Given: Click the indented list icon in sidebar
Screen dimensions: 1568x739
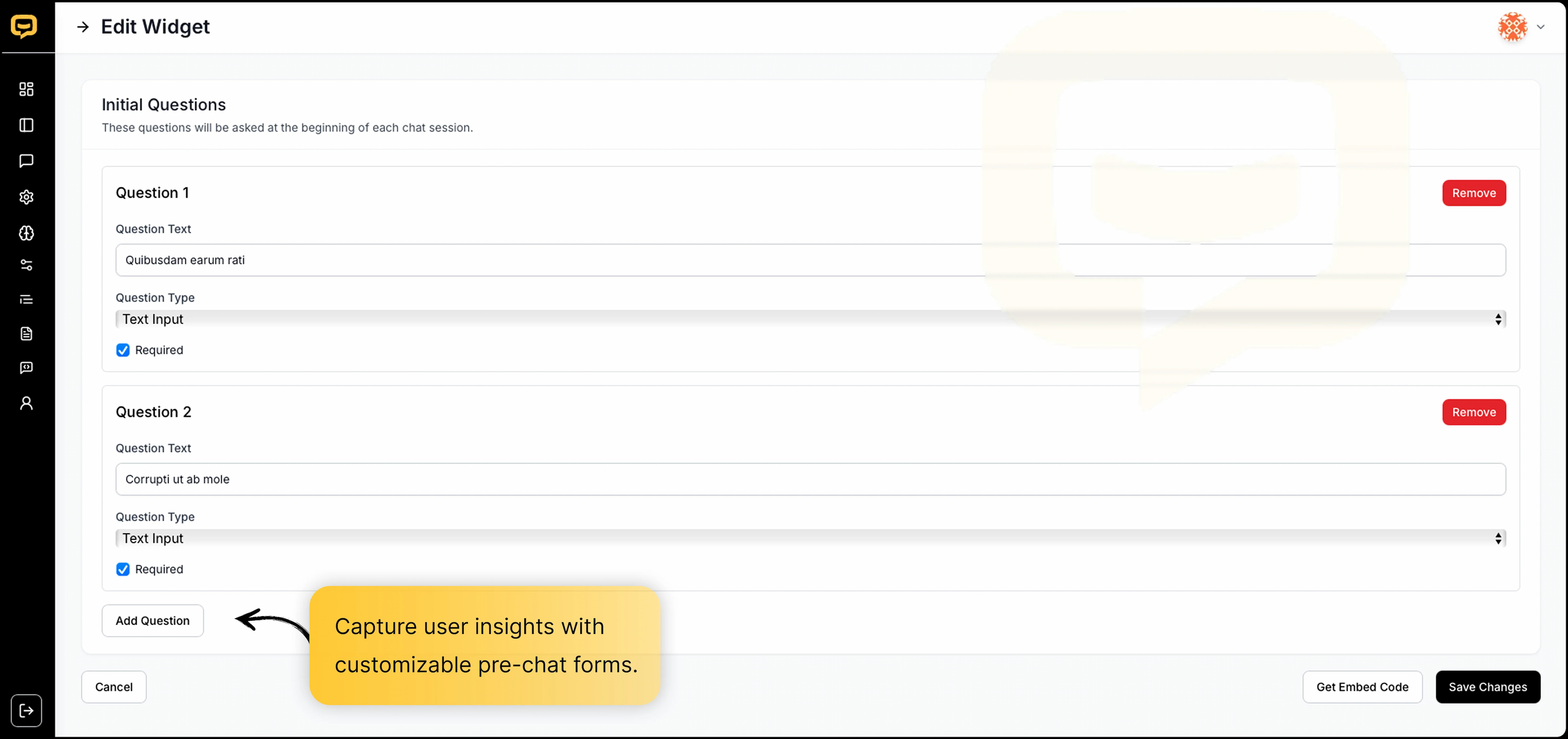Looking at the screenshot, I should click(26, 300).
